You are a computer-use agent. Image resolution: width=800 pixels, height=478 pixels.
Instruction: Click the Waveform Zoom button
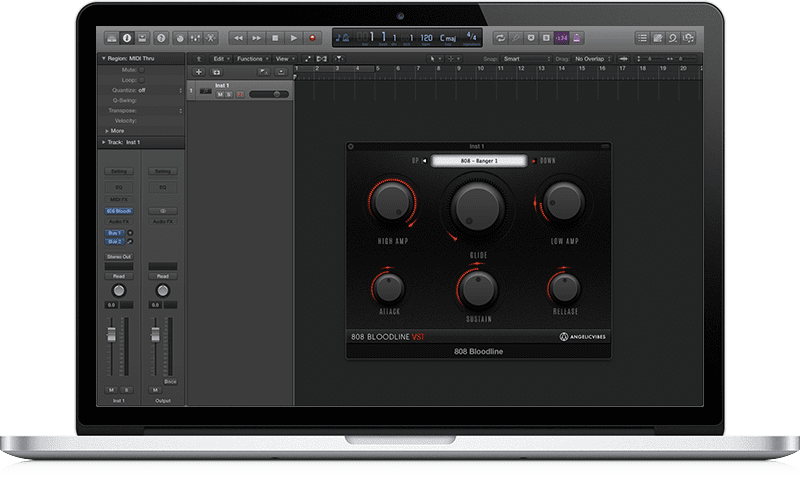click(623, 59)
